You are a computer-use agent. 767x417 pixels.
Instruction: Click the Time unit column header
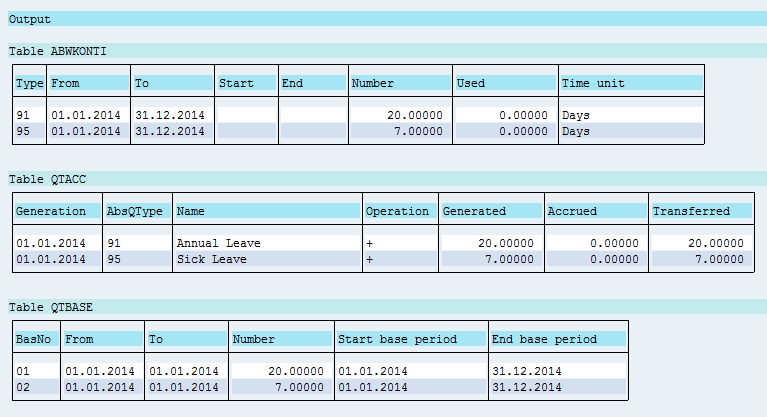point(630,83)
